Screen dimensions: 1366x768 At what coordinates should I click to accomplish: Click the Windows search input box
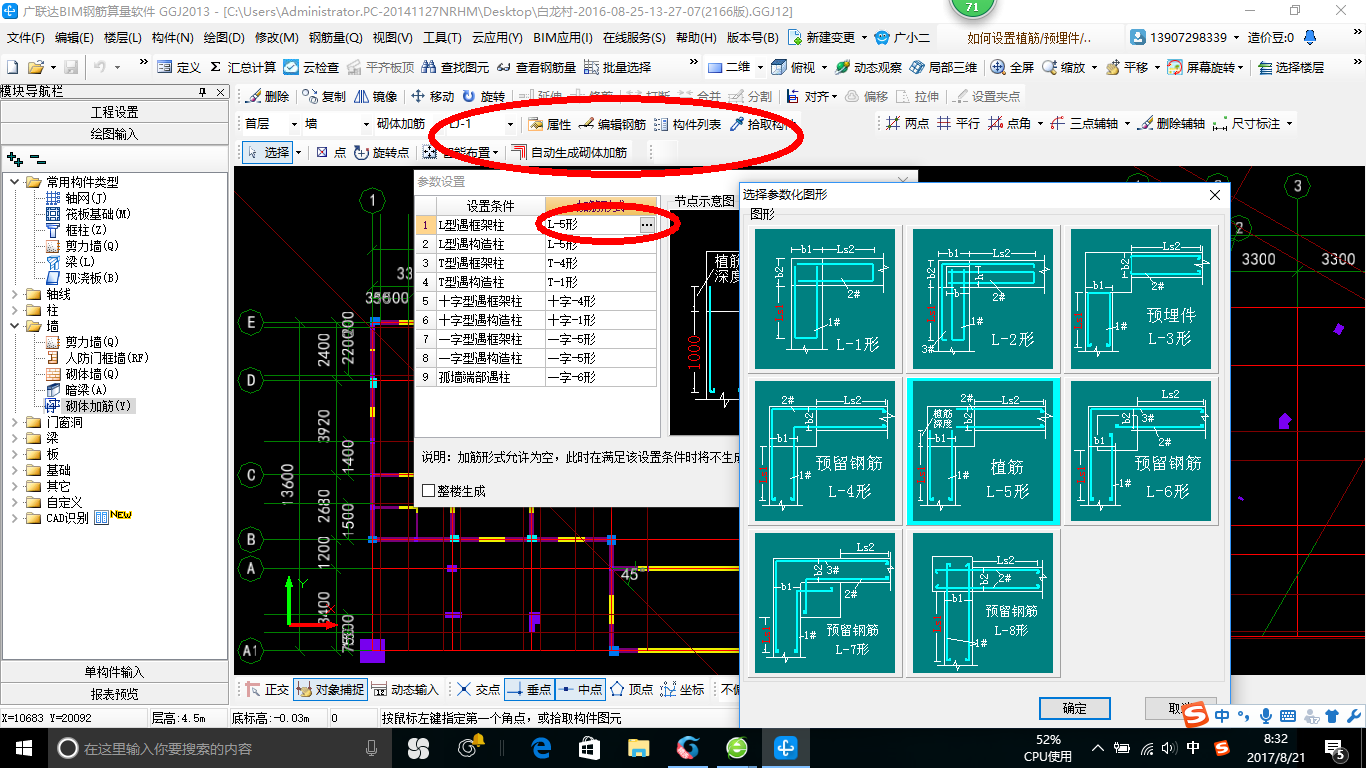point(218,748)
